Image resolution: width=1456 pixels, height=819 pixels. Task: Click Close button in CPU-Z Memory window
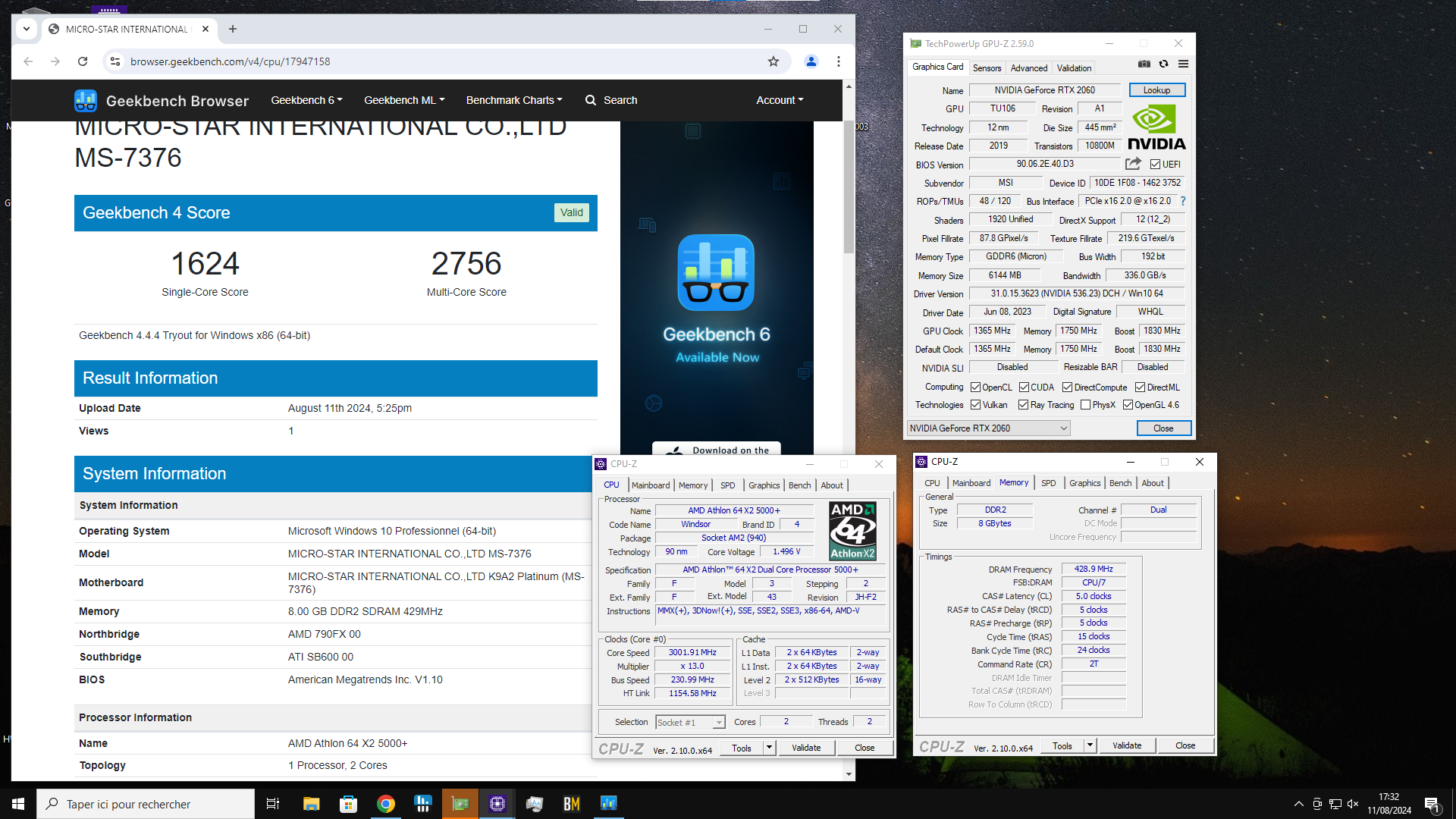click(1185, 746)
